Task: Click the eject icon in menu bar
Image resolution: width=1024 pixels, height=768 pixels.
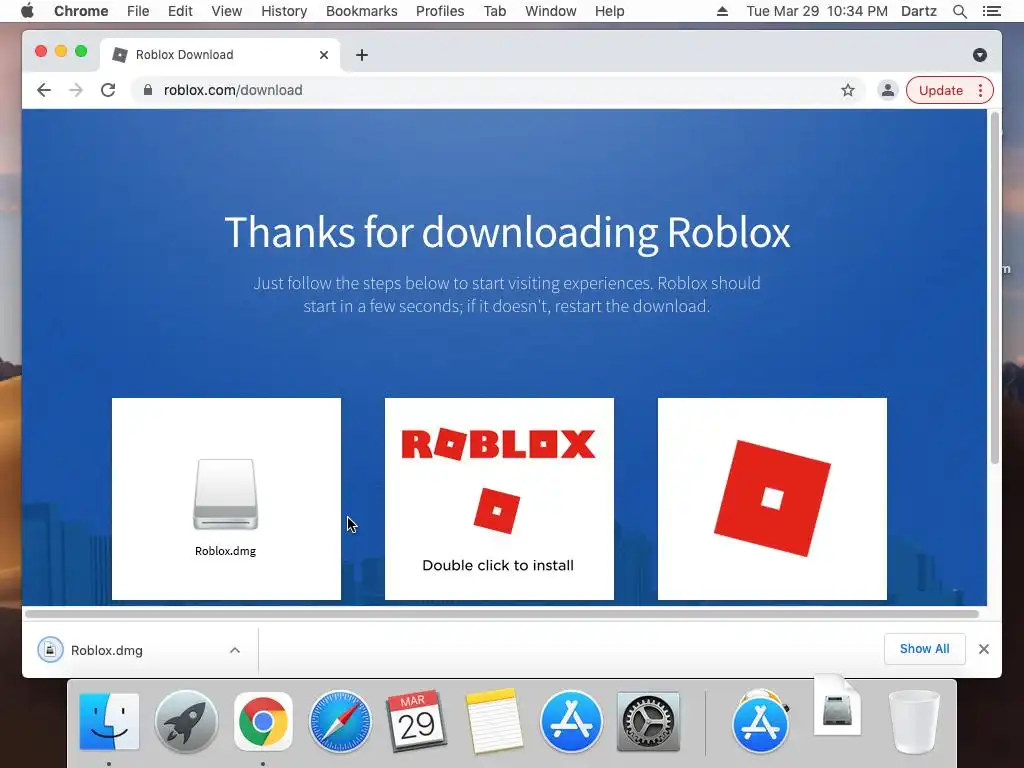Action: point(722,11)
